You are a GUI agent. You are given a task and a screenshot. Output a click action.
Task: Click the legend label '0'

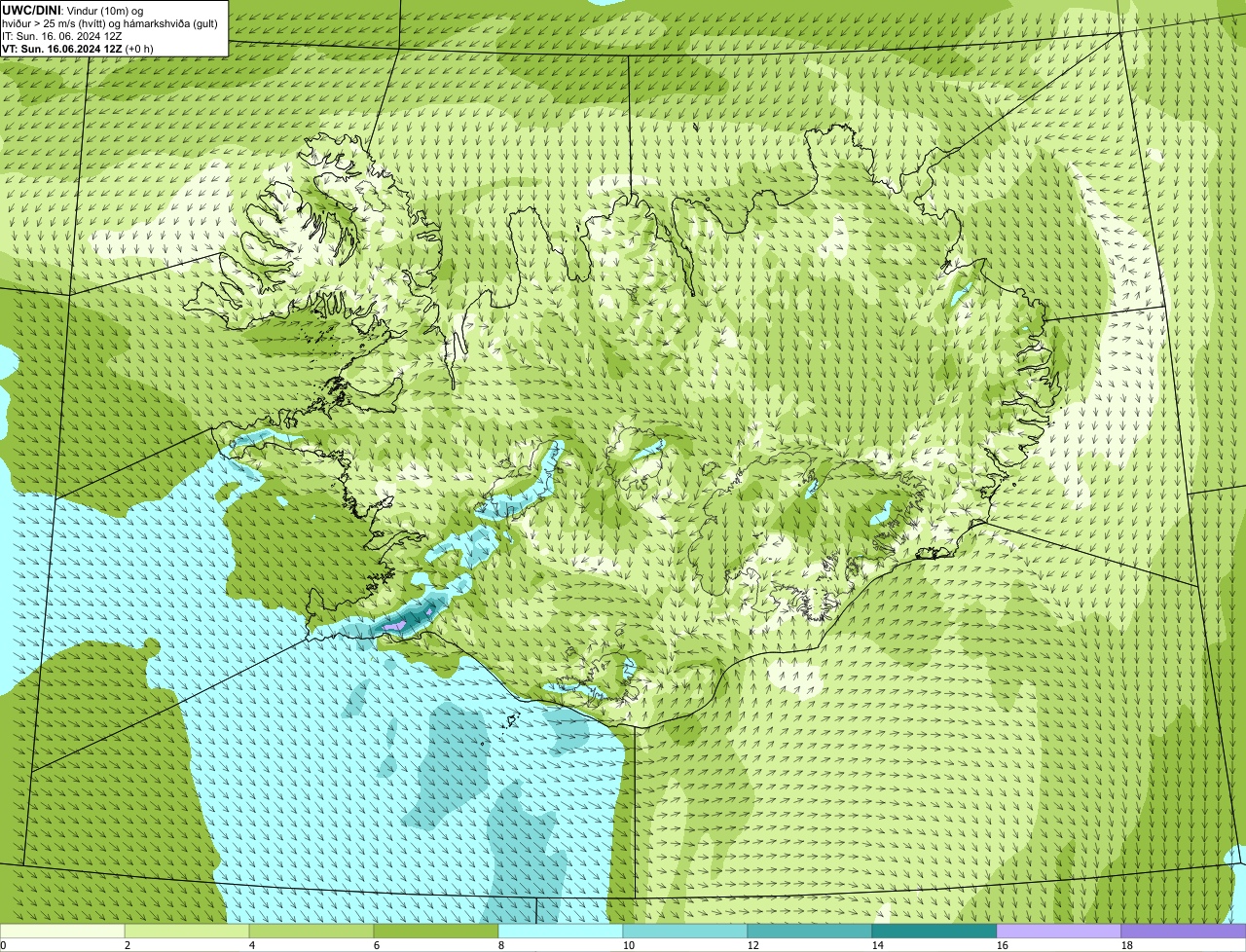[x=3, y=945]
